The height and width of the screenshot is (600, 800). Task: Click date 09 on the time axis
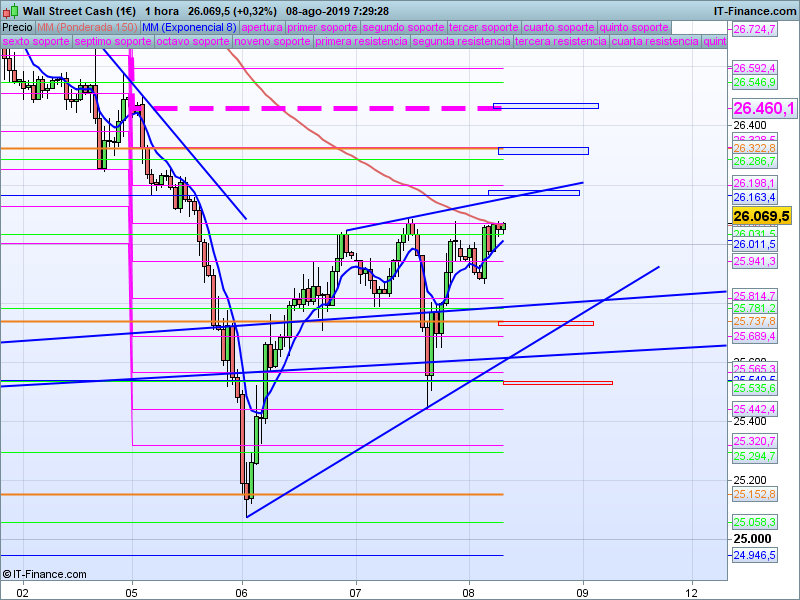tap(583, 593)
